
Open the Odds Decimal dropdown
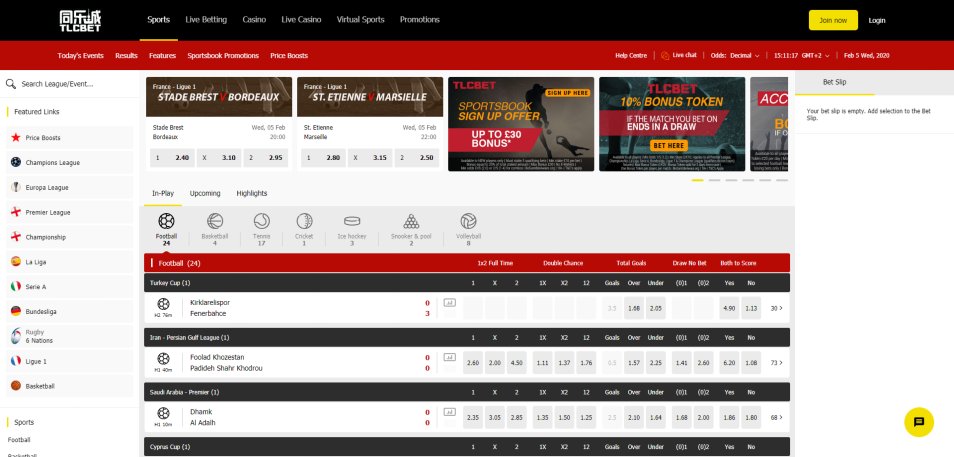pyautogui.click(x=735, y=55)
